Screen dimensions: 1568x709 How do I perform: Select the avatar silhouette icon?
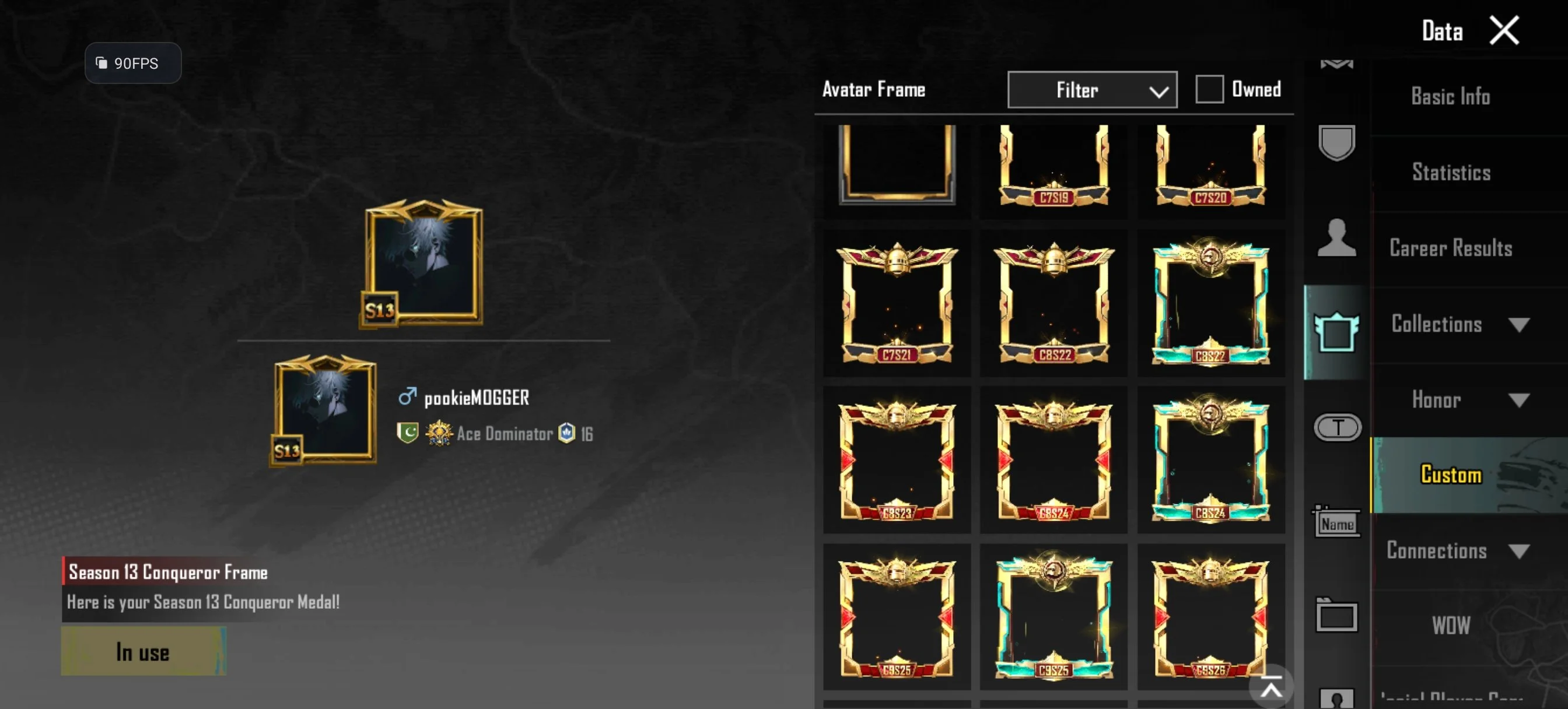[x=1336, y=237]
